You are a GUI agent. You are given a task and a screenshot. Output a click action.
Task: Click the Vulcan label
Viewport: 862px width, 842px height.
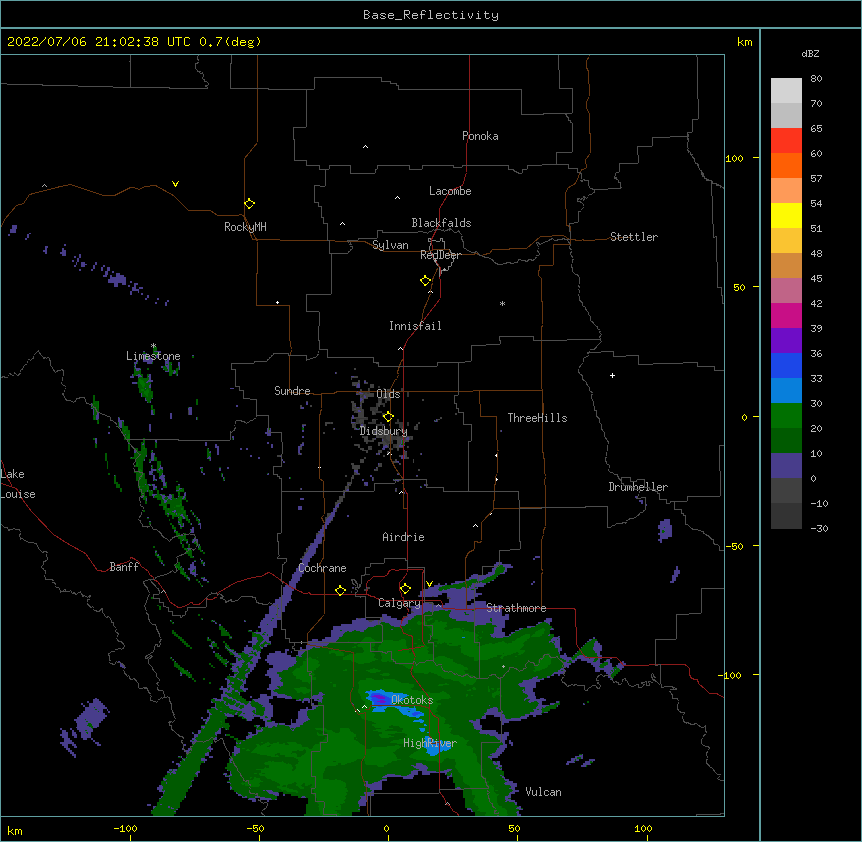tap(543, 792)
